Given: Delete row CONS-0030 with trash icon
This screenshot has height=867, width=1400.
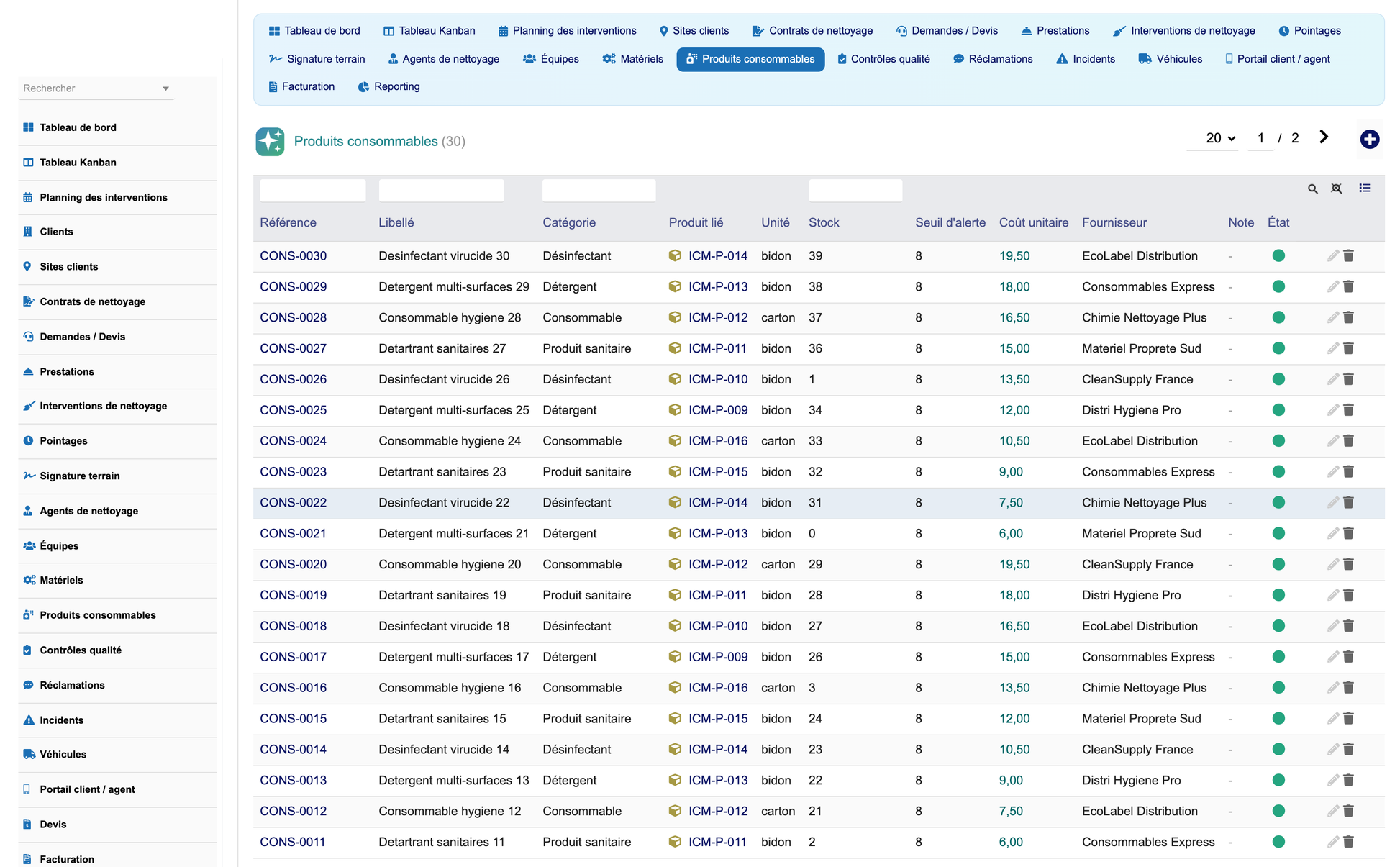Looking at the screenshot, I should point(1348,255).
